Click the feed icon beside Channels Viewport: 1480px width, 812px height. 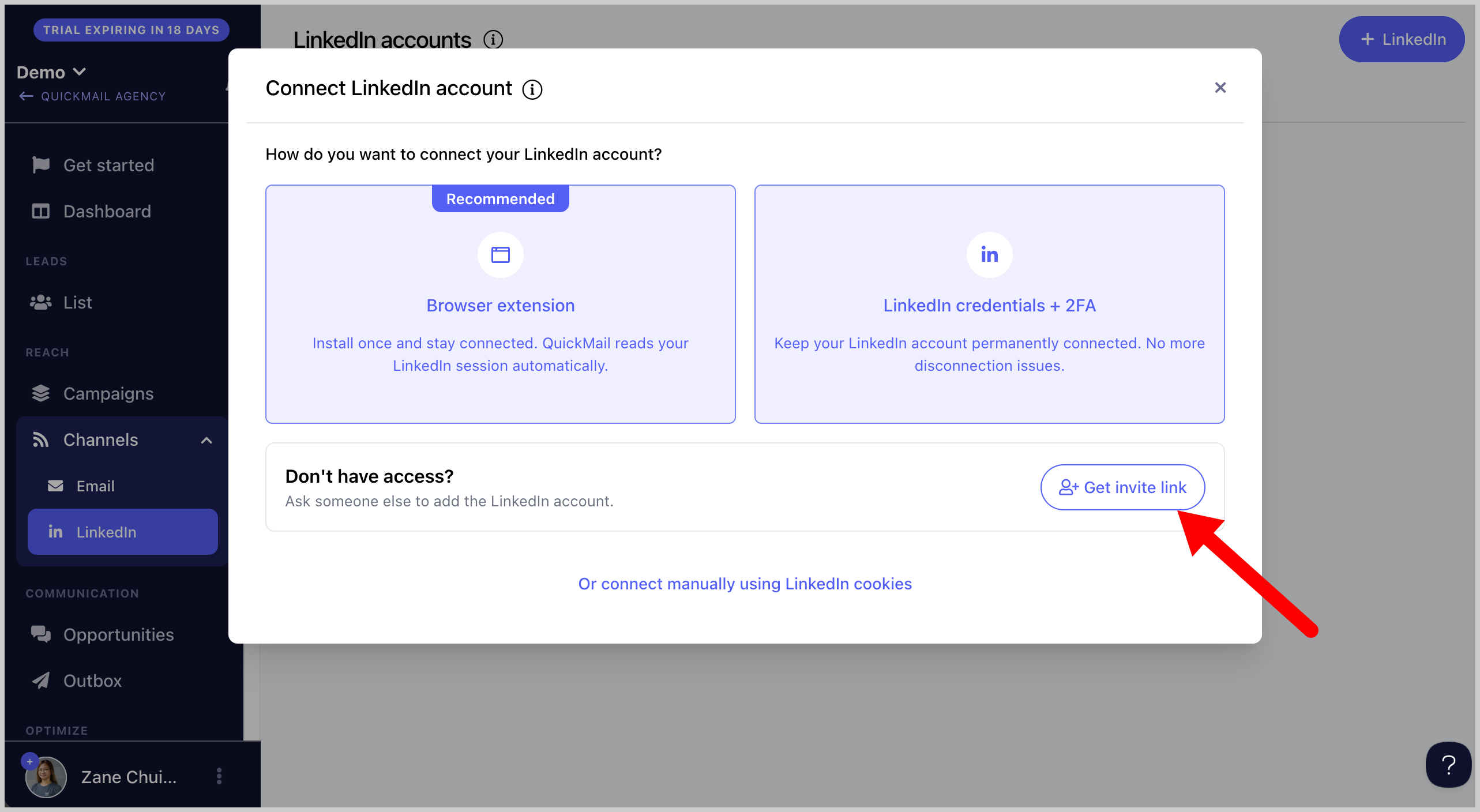[40, 439]
